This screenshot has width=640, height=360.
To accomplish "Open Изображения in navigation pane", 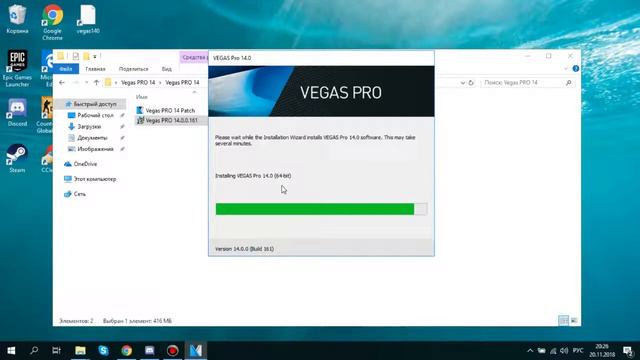I will [x=96, y=149].
